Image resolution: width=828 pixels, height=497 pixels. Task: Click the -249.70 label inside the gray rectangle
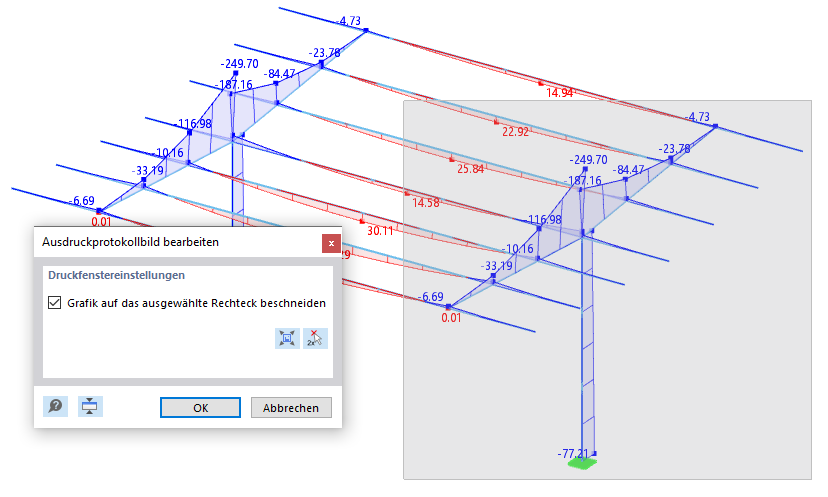[x=588, y=160]
